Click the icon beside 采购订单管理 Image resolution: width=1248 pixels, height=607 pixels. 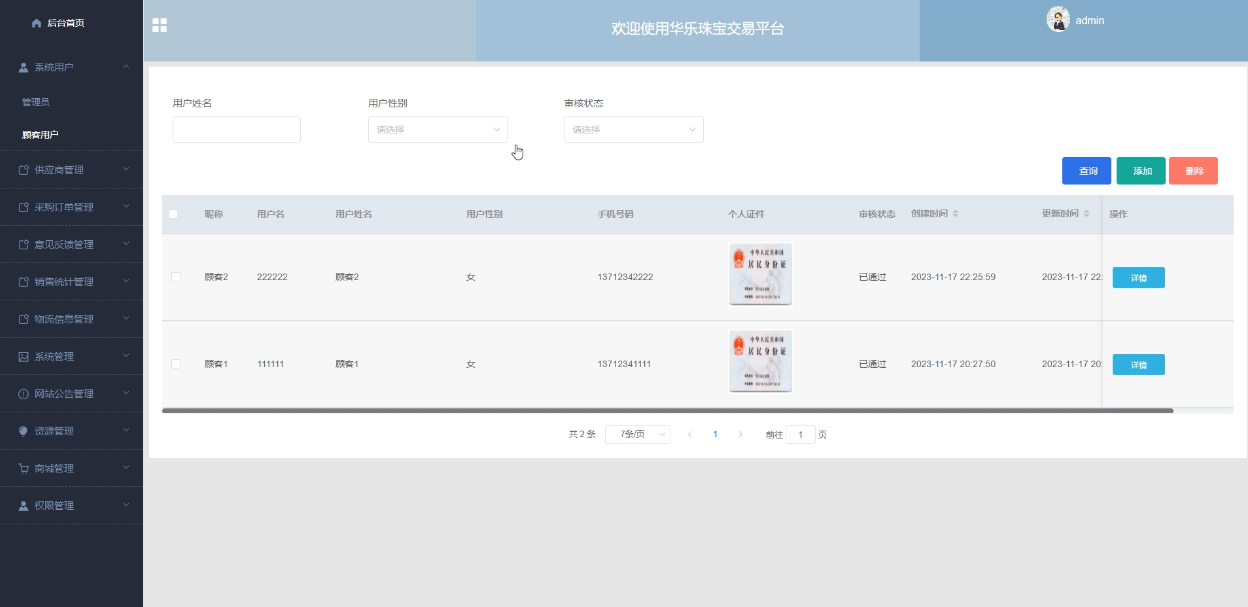pyautogui.click(x=24, y=207)
